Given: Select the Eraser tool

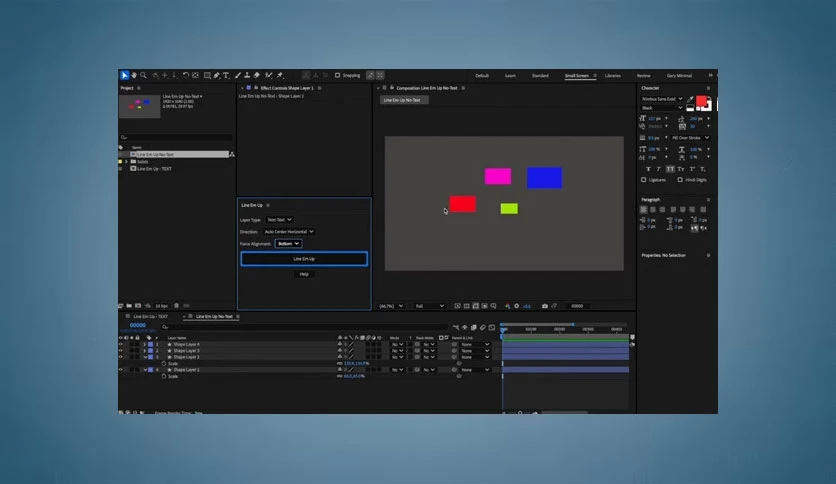Looking at the screenshot, I should (256, 75).
